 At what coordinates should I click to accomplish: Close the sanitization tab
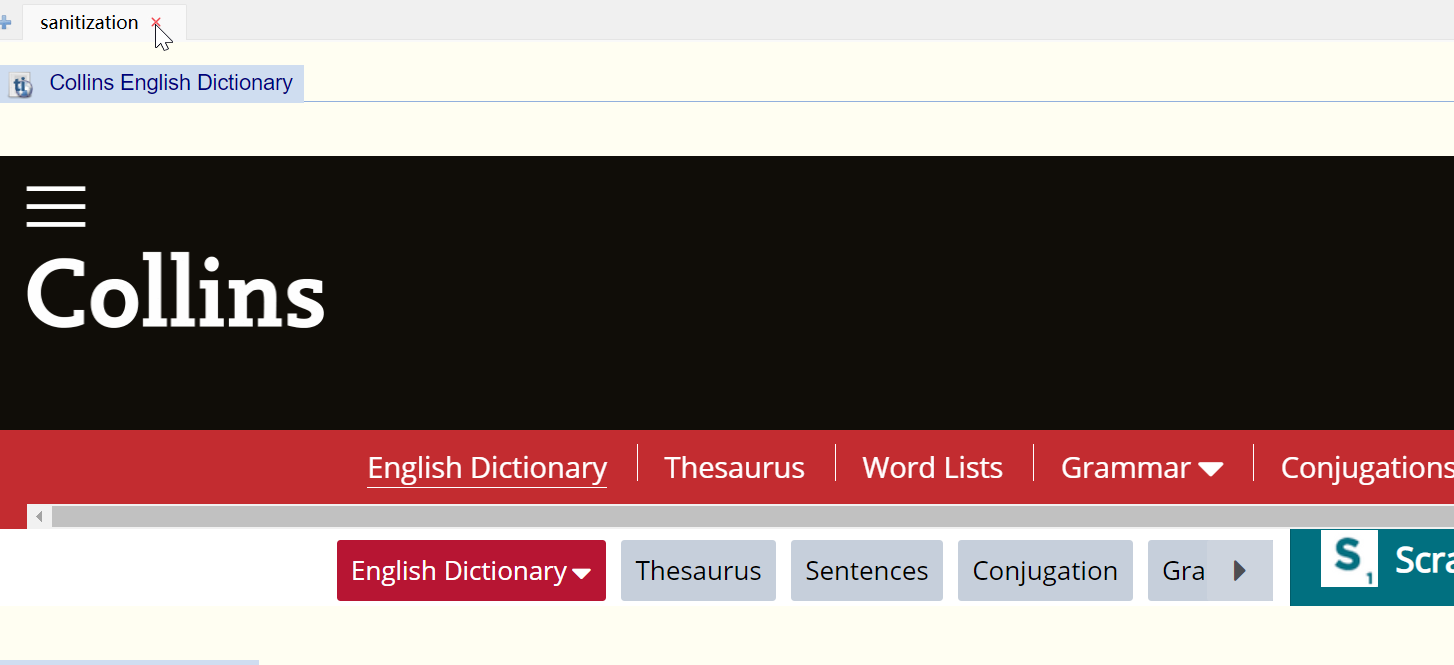pos(156,22)
